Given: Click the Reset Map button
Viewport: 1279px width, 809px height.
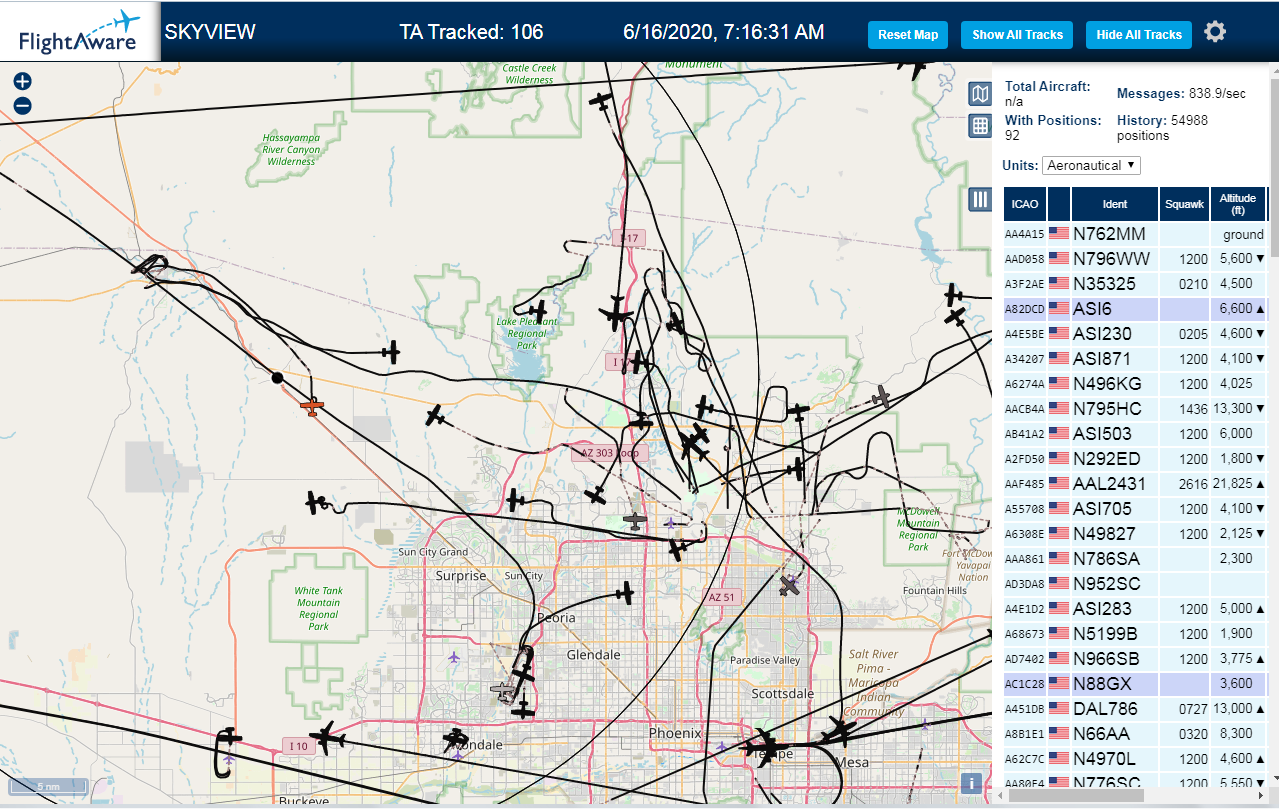Looking at the screenshot, I should tap(908, 35).
